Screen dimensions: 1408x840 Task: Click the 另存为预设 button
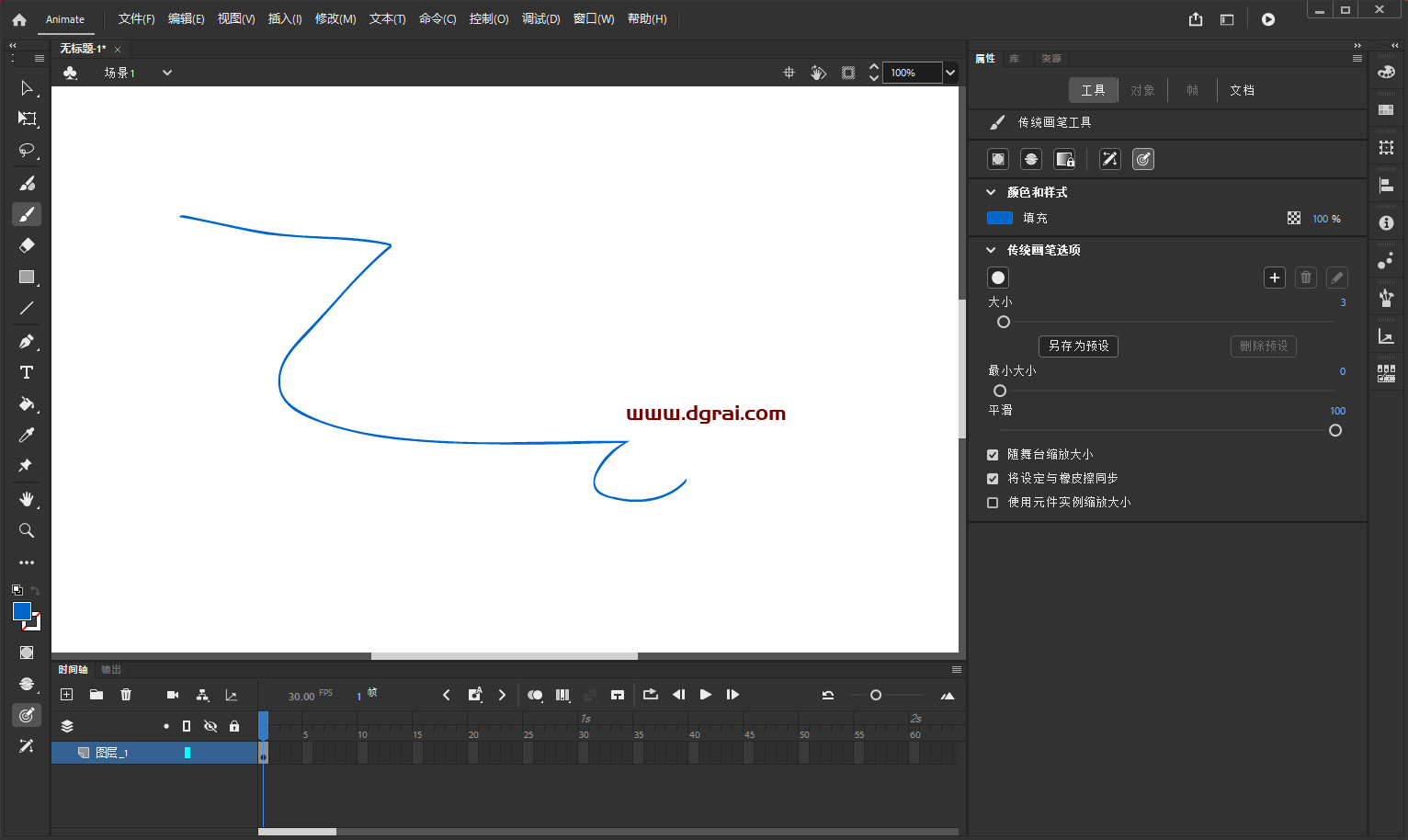click(x=1077, y=346)
